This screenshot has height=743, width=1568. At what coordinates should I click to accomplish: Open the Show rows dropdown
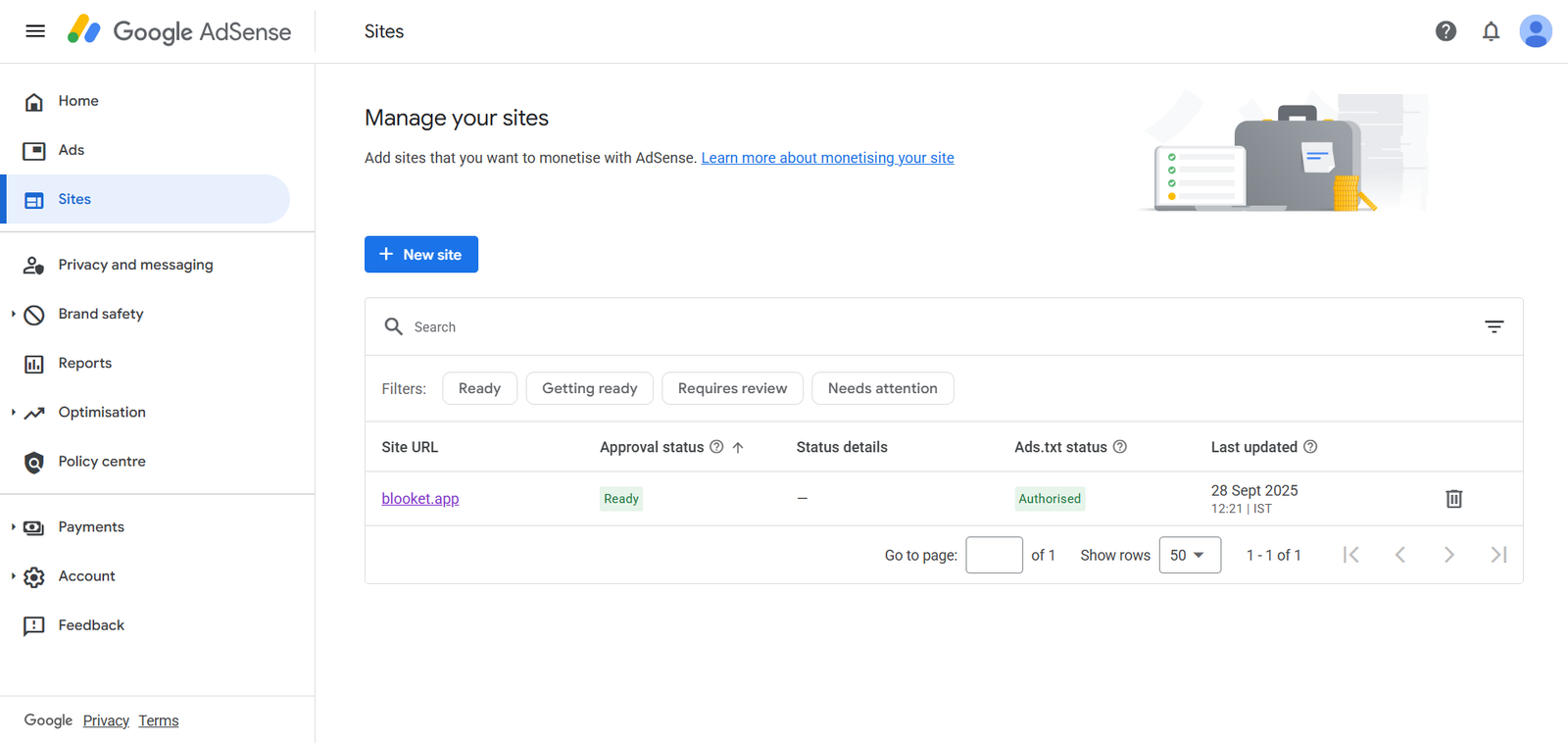point(1189,555)
